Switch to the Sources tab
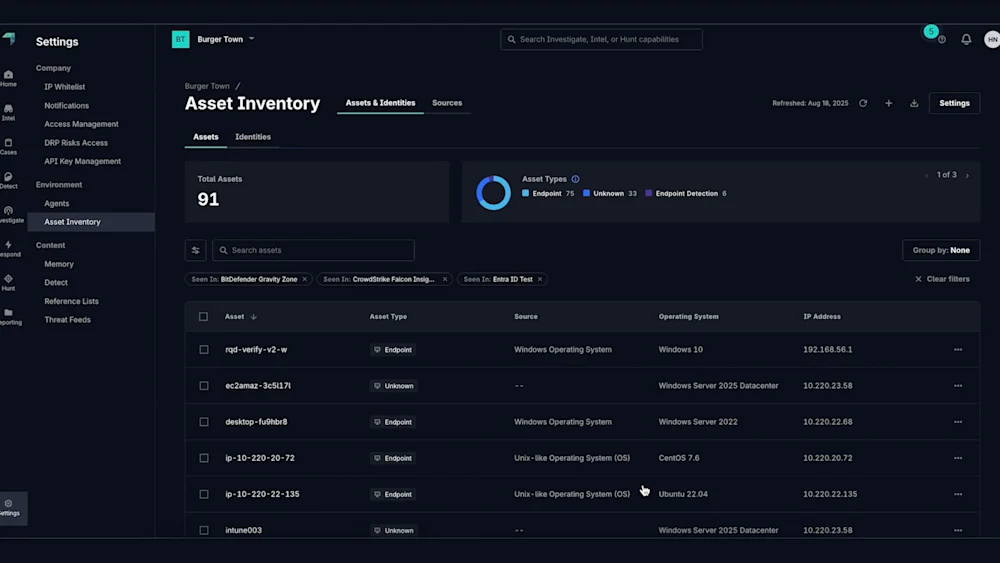The height and width of the screenshot is (563, 1000). click(447, 103)
